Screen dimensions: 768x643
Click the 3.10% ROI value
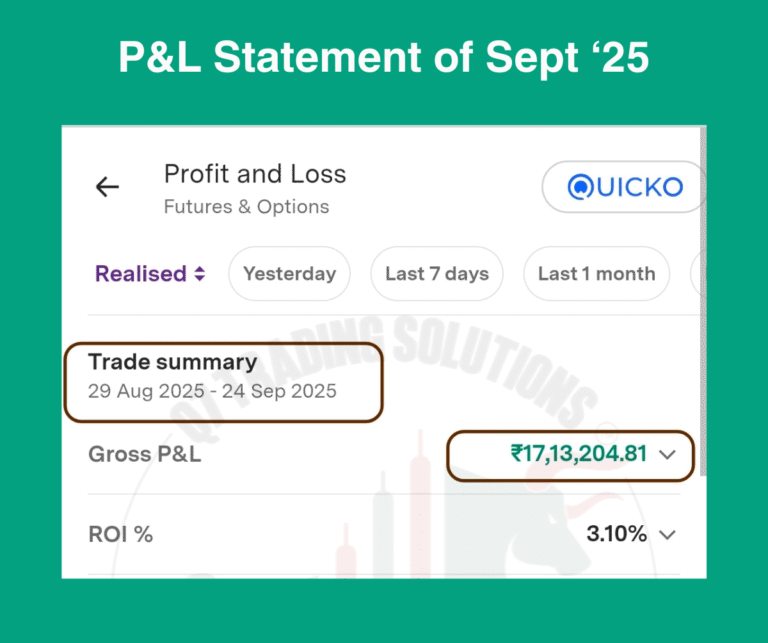pyautogui.click(x=616, y=534)
